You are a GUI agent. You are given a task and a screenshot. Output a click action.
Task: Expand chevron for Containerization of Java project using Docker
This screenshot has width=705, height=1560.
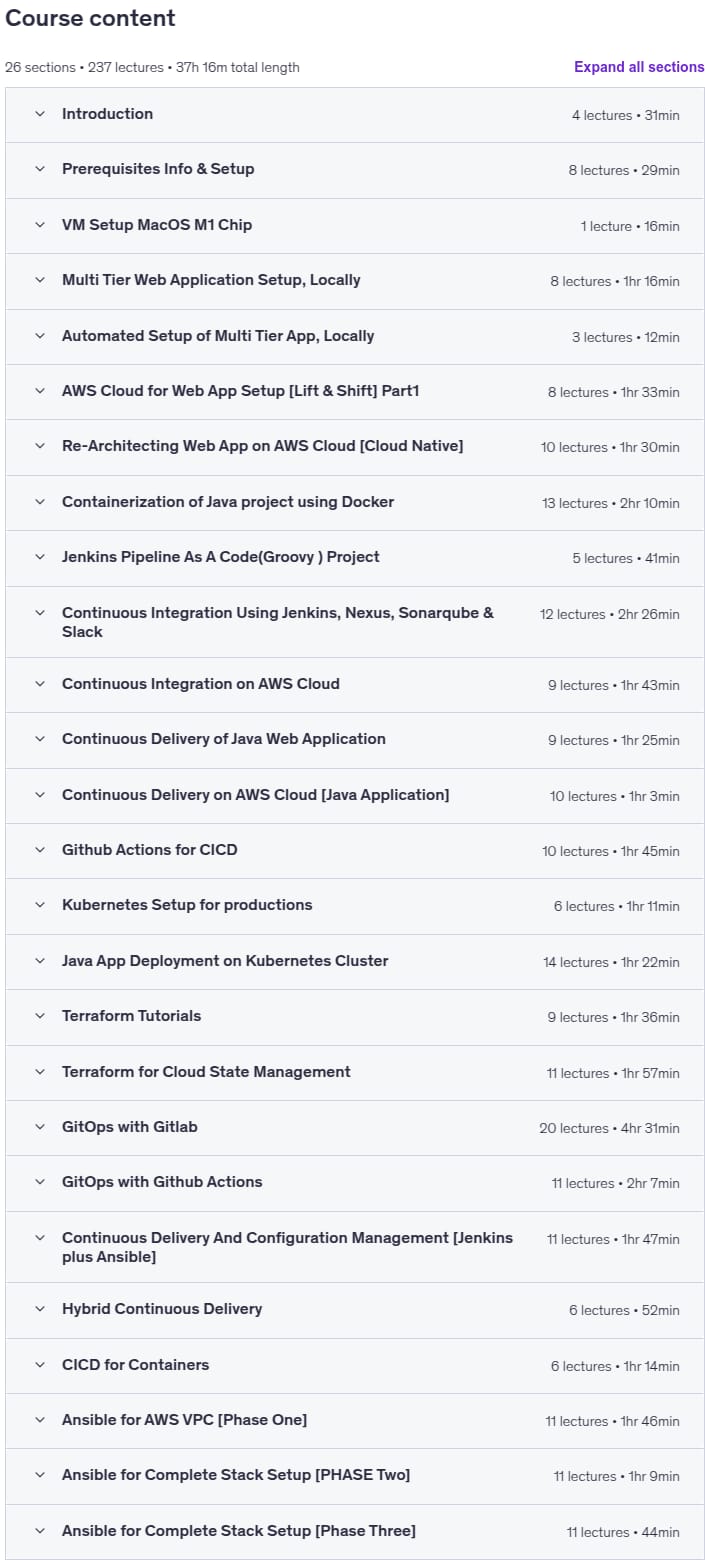pos(40,502)
